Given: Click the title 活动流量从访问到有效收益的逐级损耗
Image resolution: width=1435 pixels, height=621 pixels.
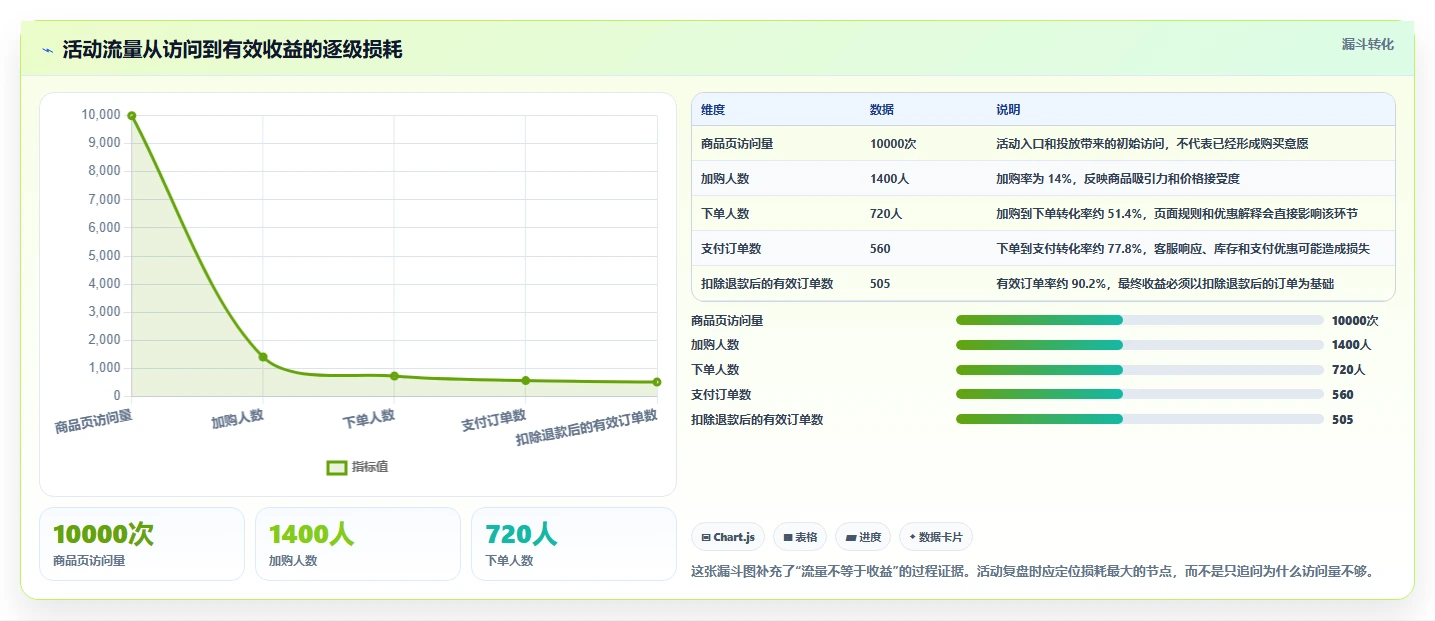Looking at the screenshot, I should coord(232,50).
